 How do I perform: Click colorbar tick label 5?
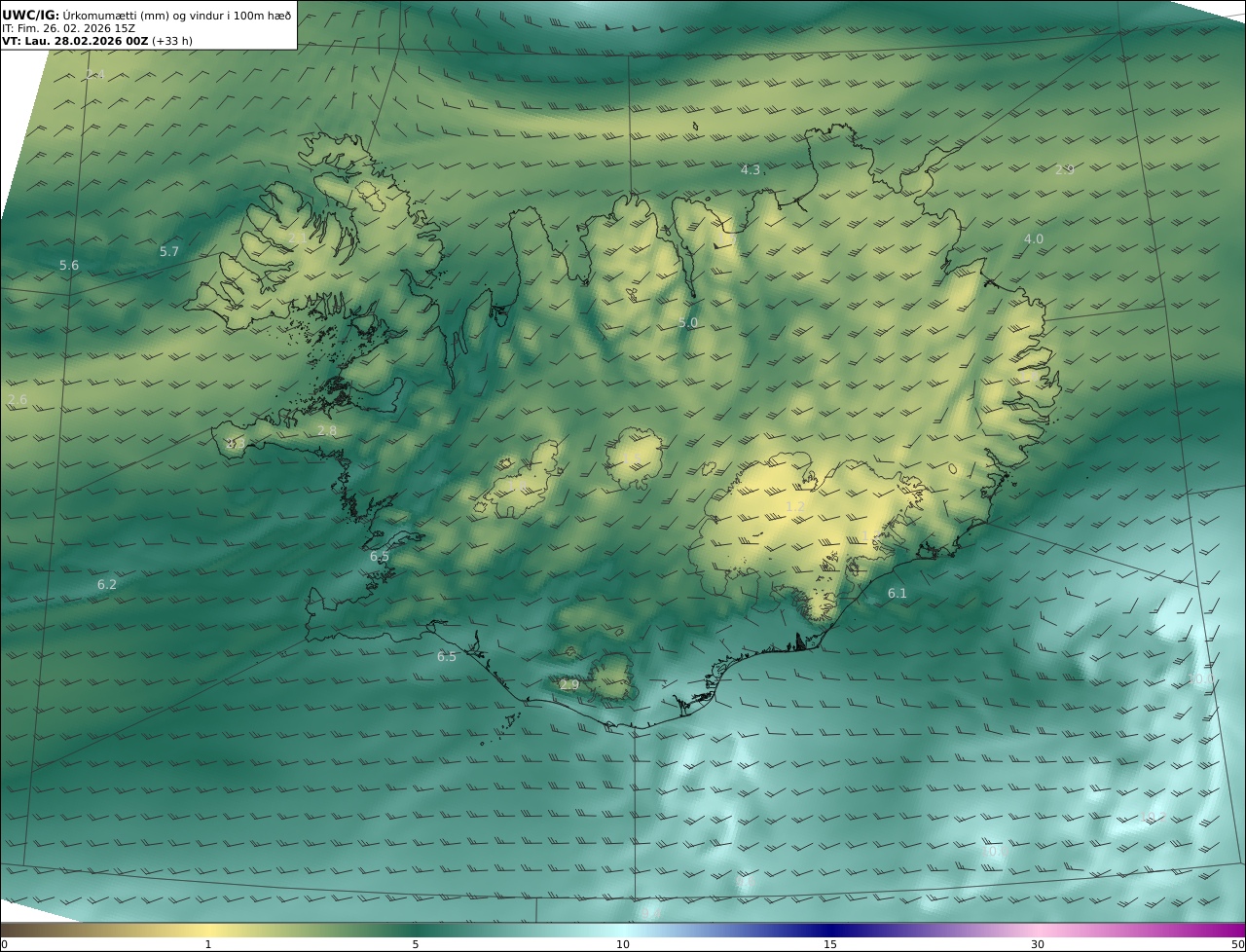pyautogui.click(x=416, y=944)
